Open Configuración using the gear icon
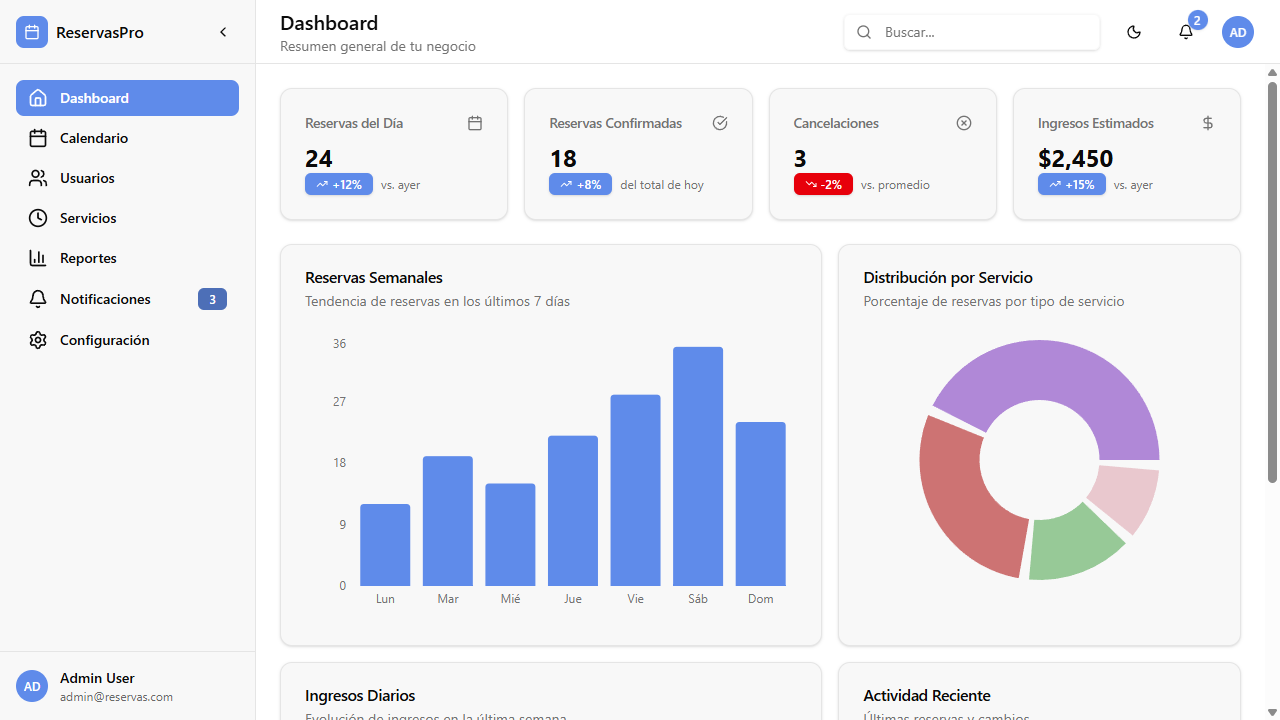Screen dimensions: 1280x720 pos(38,340)
